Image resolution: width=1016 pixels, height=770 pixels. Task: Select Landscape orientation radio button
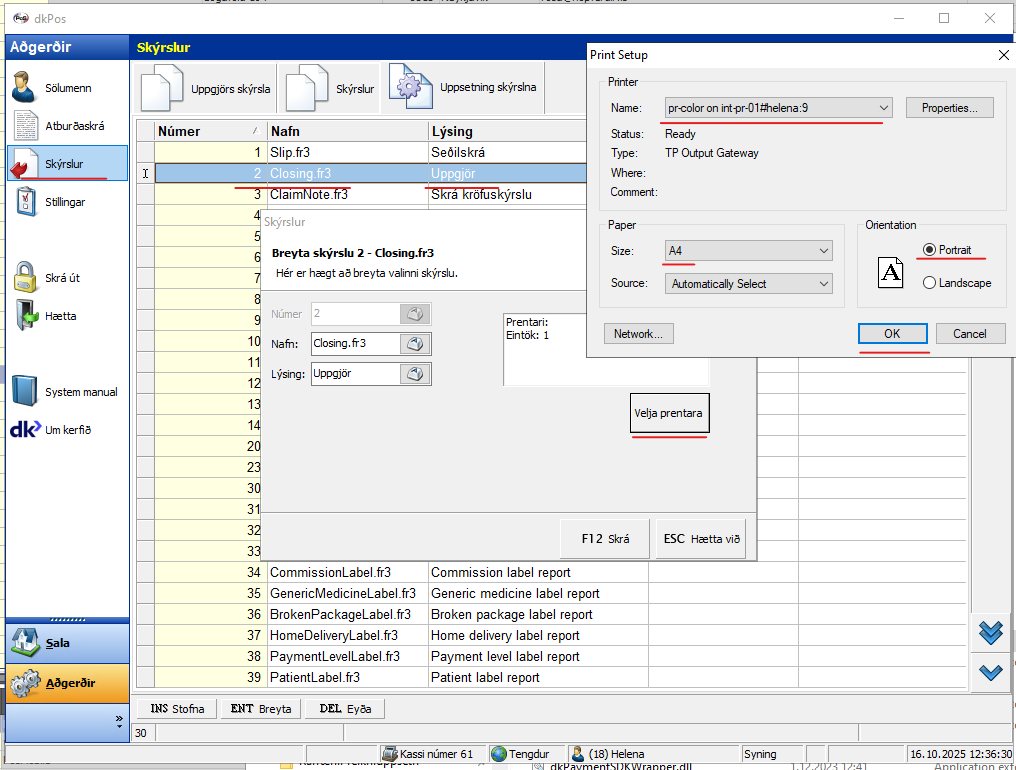click(x=929, y=283)
